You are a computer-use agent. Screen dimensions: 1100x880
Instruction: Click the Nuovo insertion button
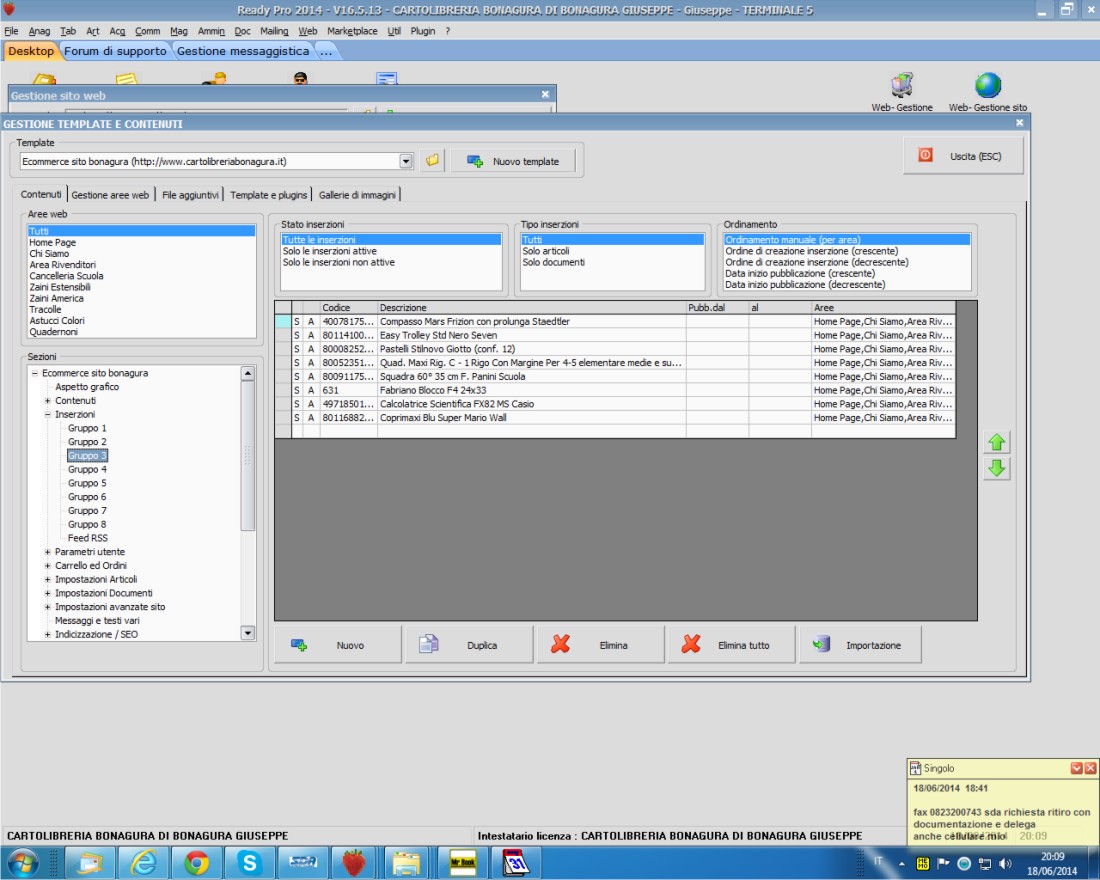coord(337,645)
